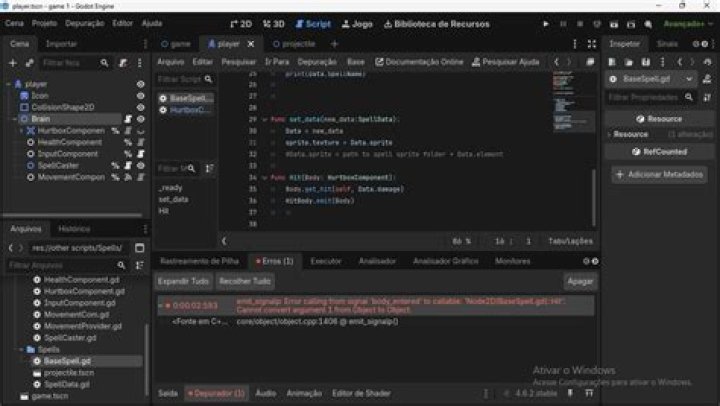720x406 pixels.
Task: Collapse the Spells folder
Action: (21, 350)
